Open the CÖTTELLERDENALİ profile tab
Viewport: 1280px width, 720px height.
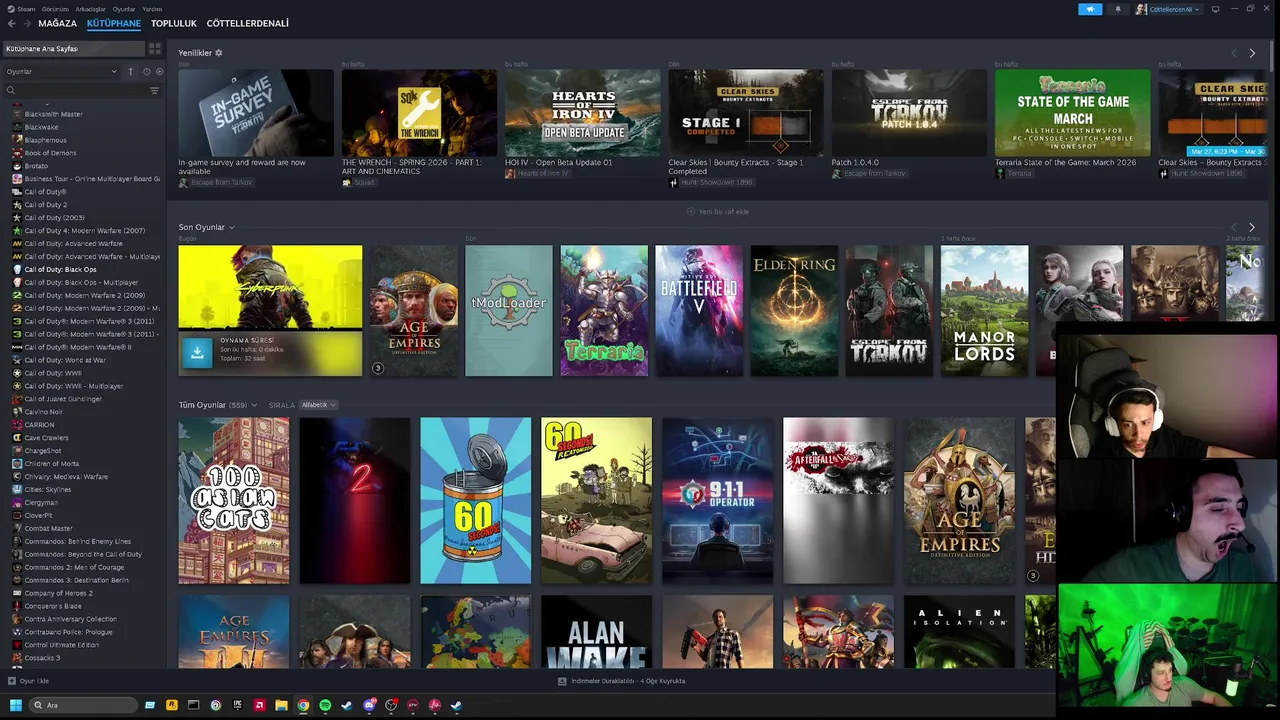248,23
